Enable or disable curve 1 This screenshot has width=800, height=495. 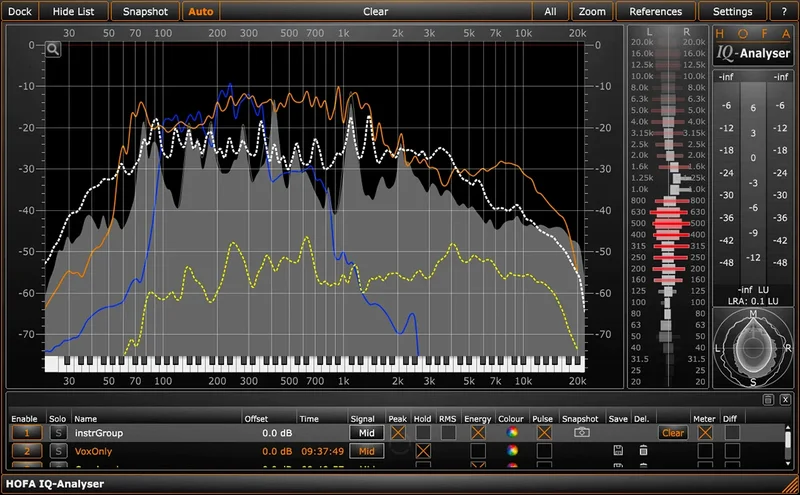27,433
